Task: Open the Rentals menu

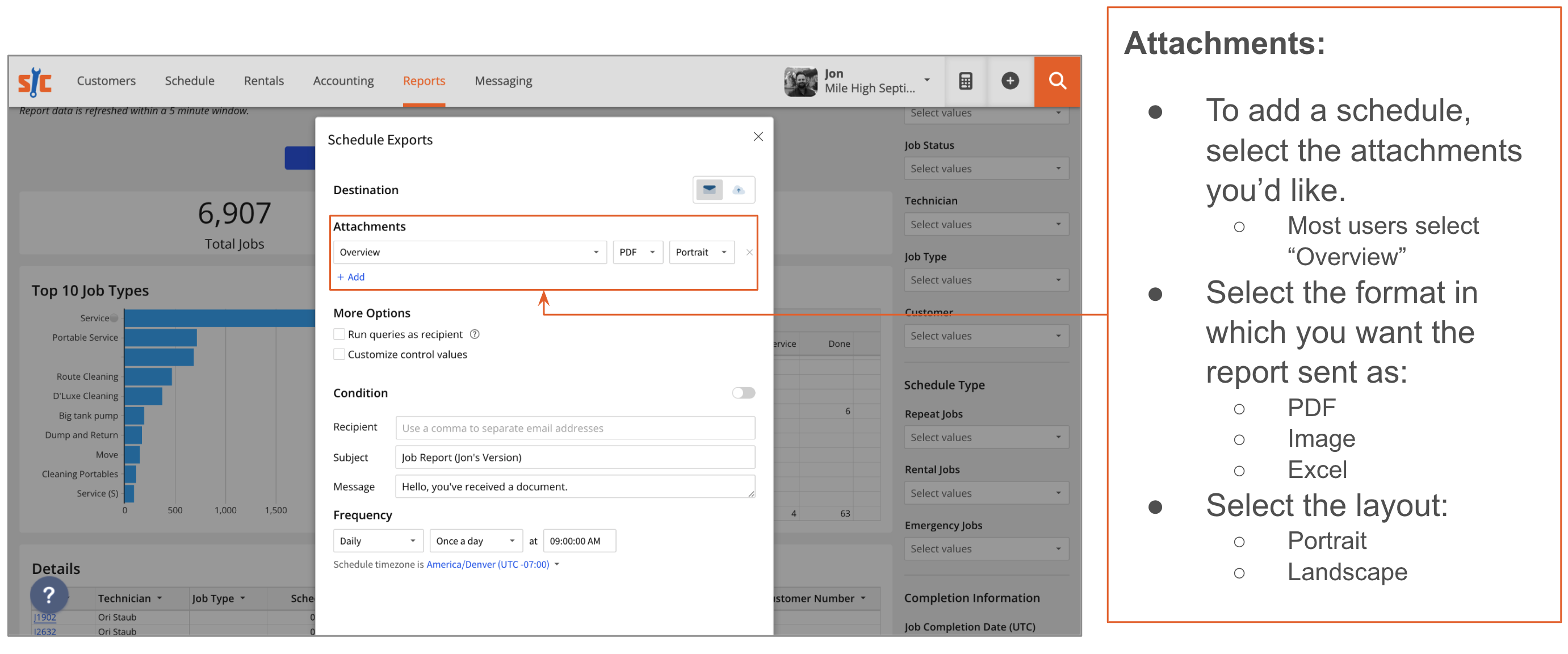Action: [263, 81]
